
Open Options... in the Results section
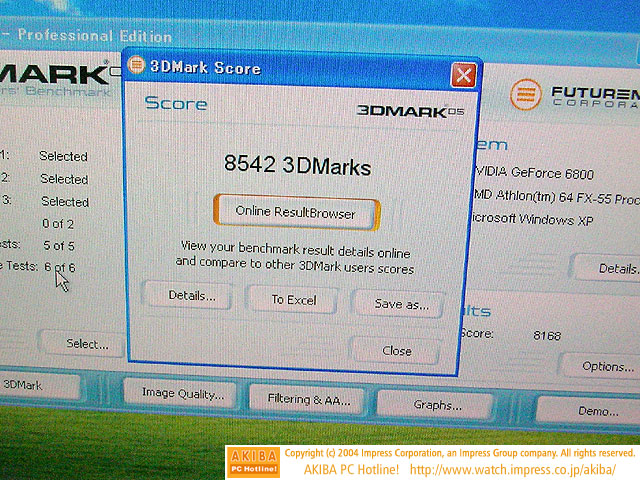608,366
